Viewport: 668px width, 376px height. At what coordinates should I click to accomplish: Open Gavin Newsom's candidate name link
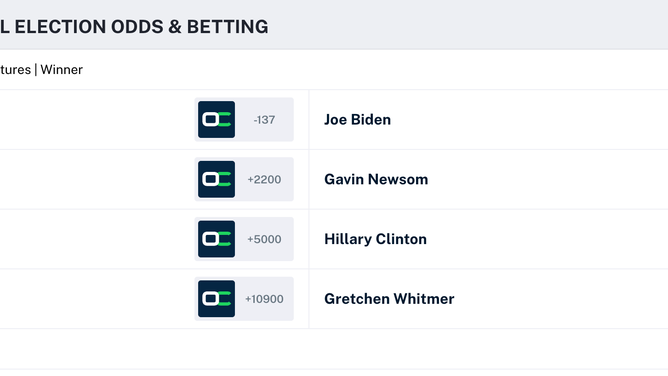pos(376,179)
